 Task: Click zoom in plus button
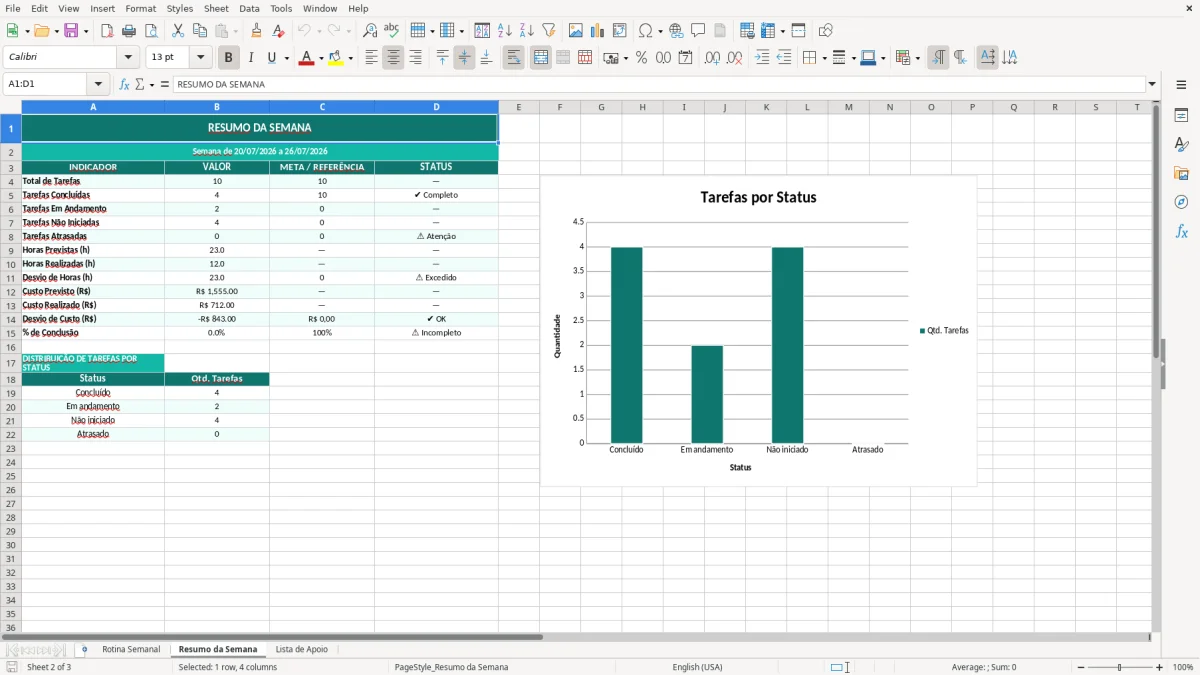[1160, 667]
